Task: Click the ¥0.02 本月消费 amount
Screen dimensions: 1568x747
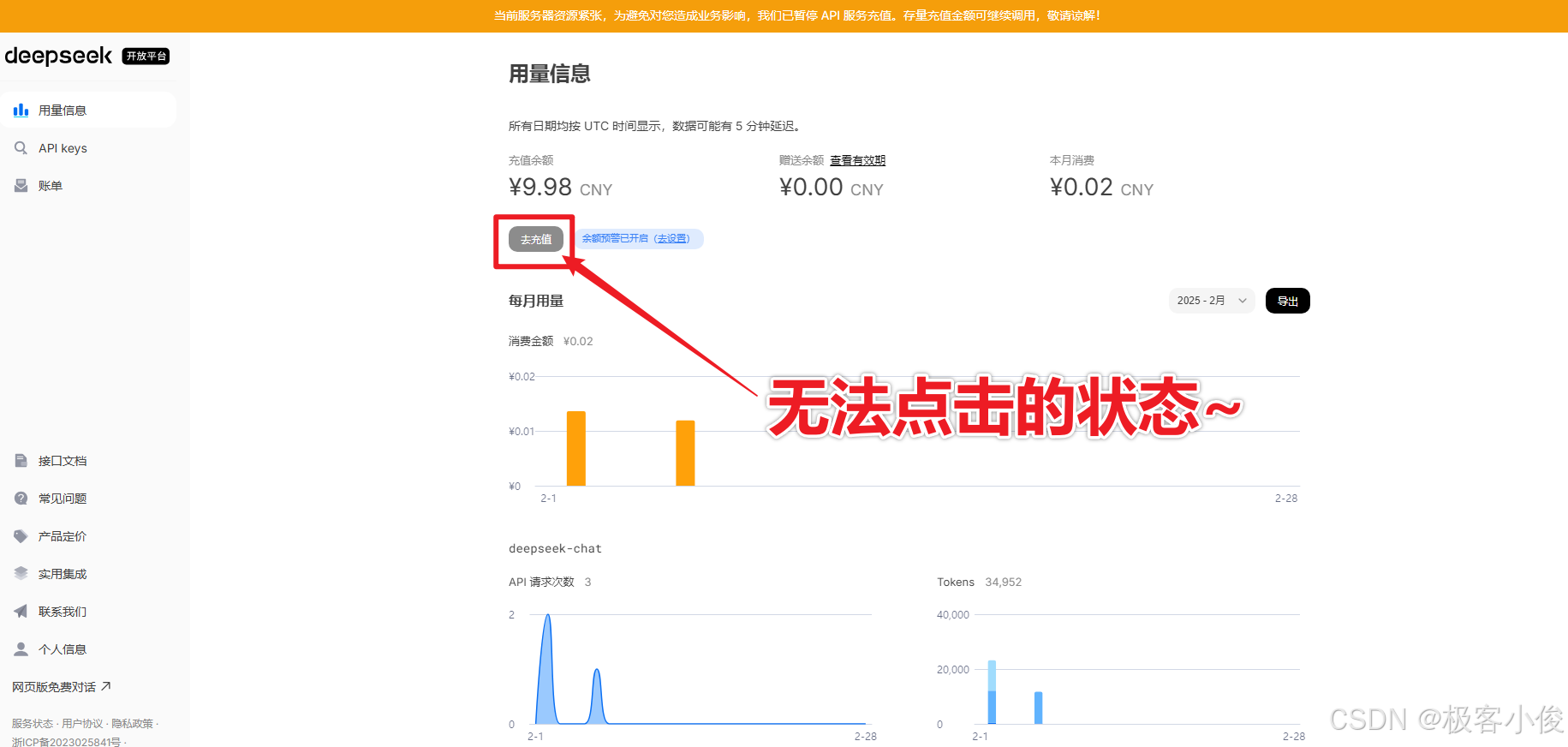Action: 1101,188
